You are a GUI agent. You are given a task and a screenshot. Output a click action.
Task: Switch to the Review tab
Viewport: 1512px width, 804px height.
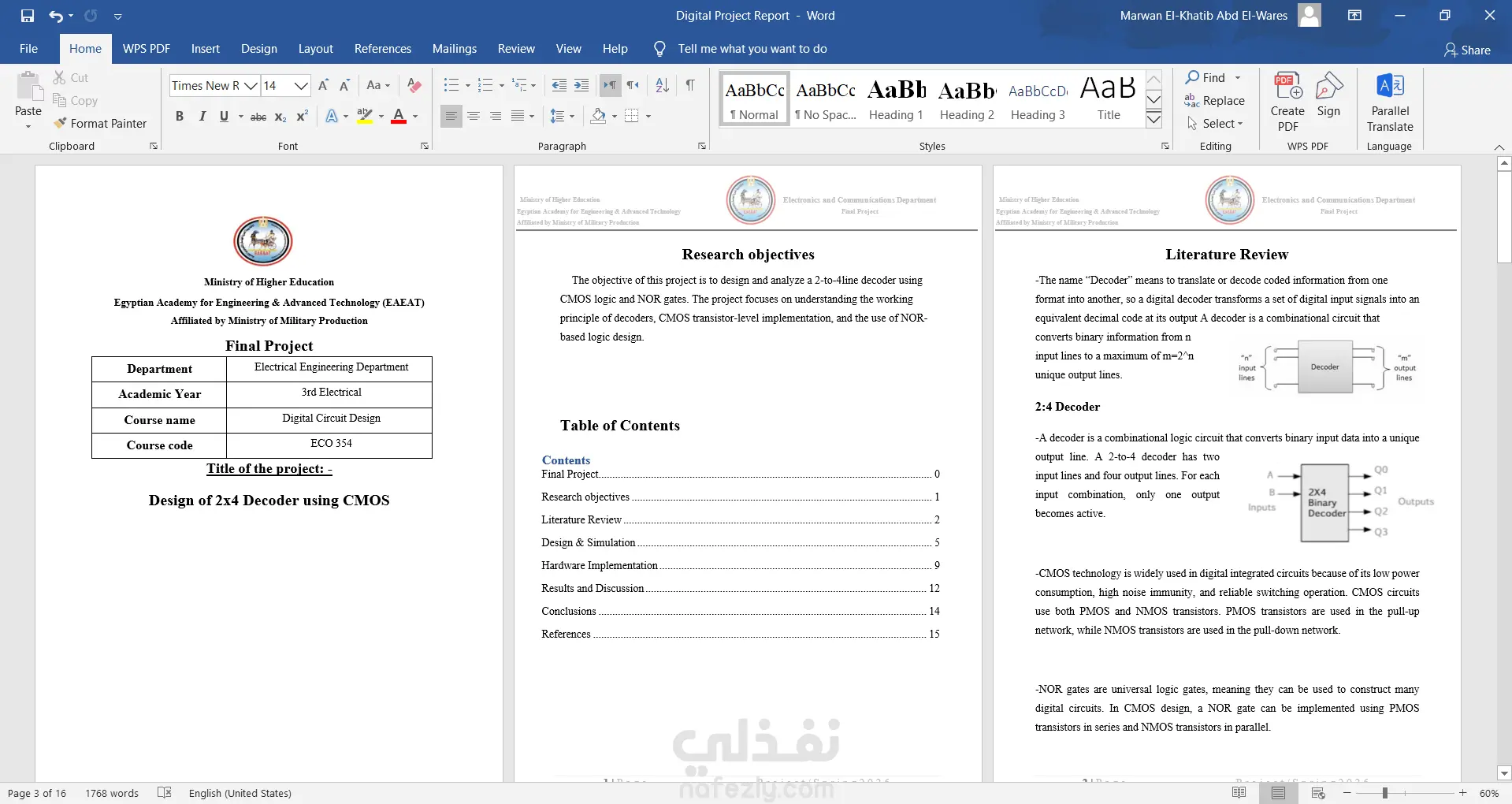pos(516,49)
